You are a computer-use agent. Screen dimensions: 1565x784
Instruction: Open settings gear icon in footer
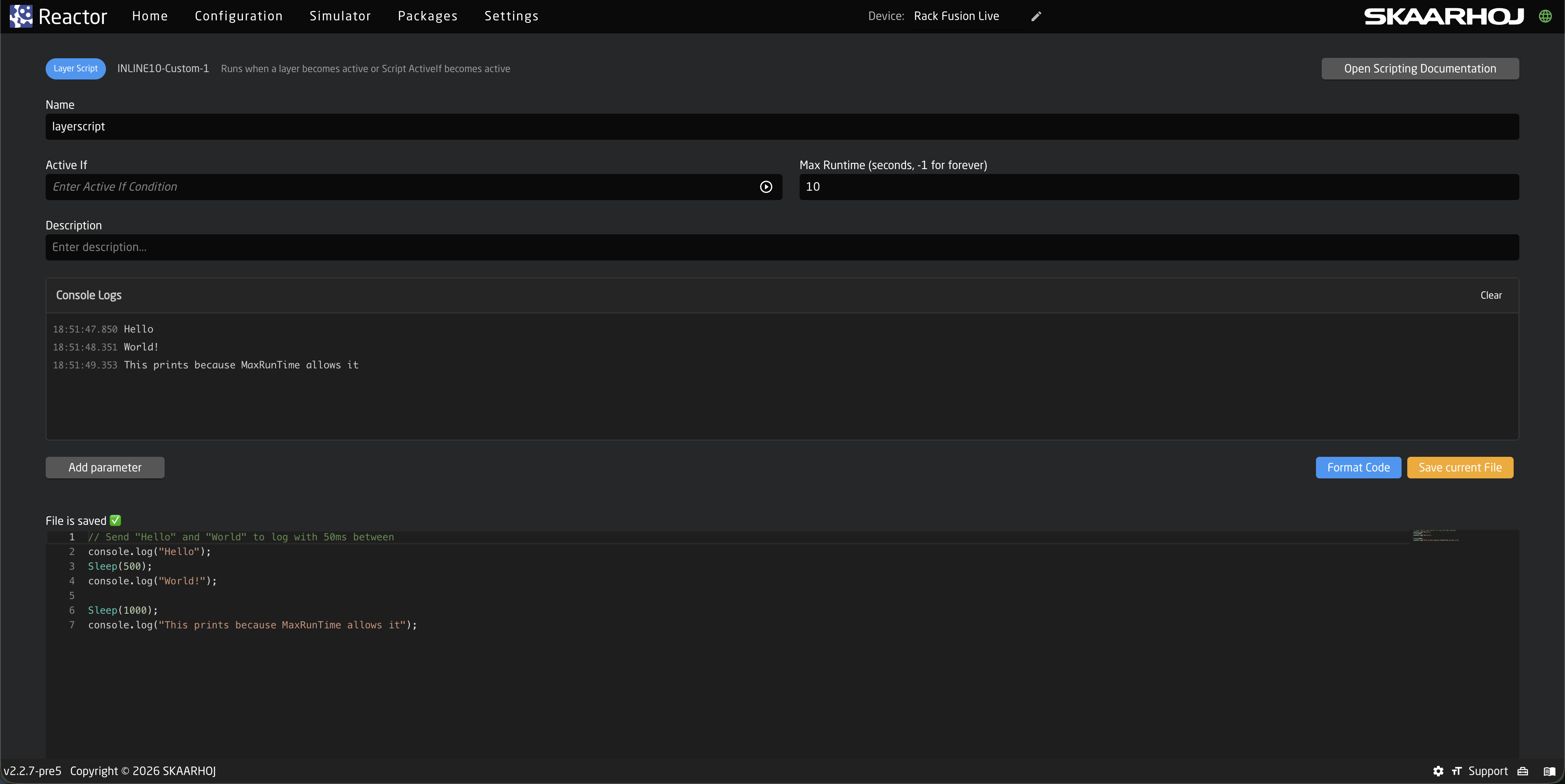tap(1438, 771)
